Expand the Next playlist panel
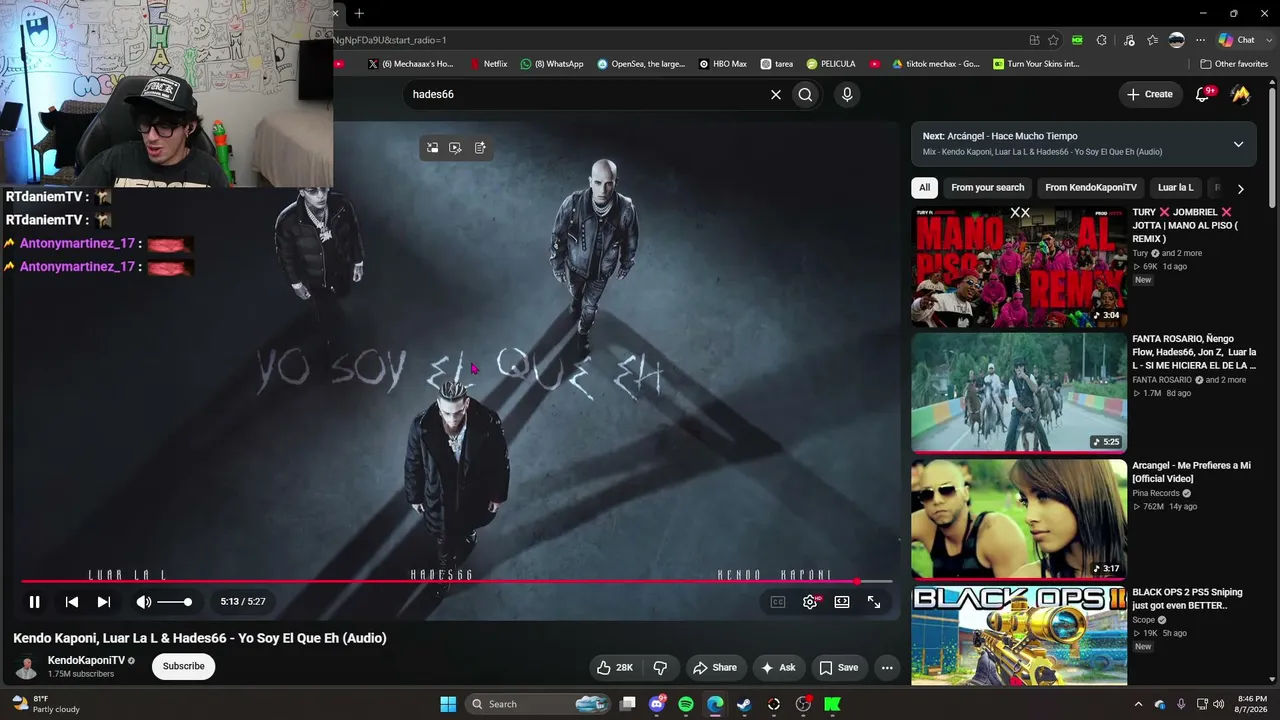Screen dimensions: 1280x720 coord(1238,144)
